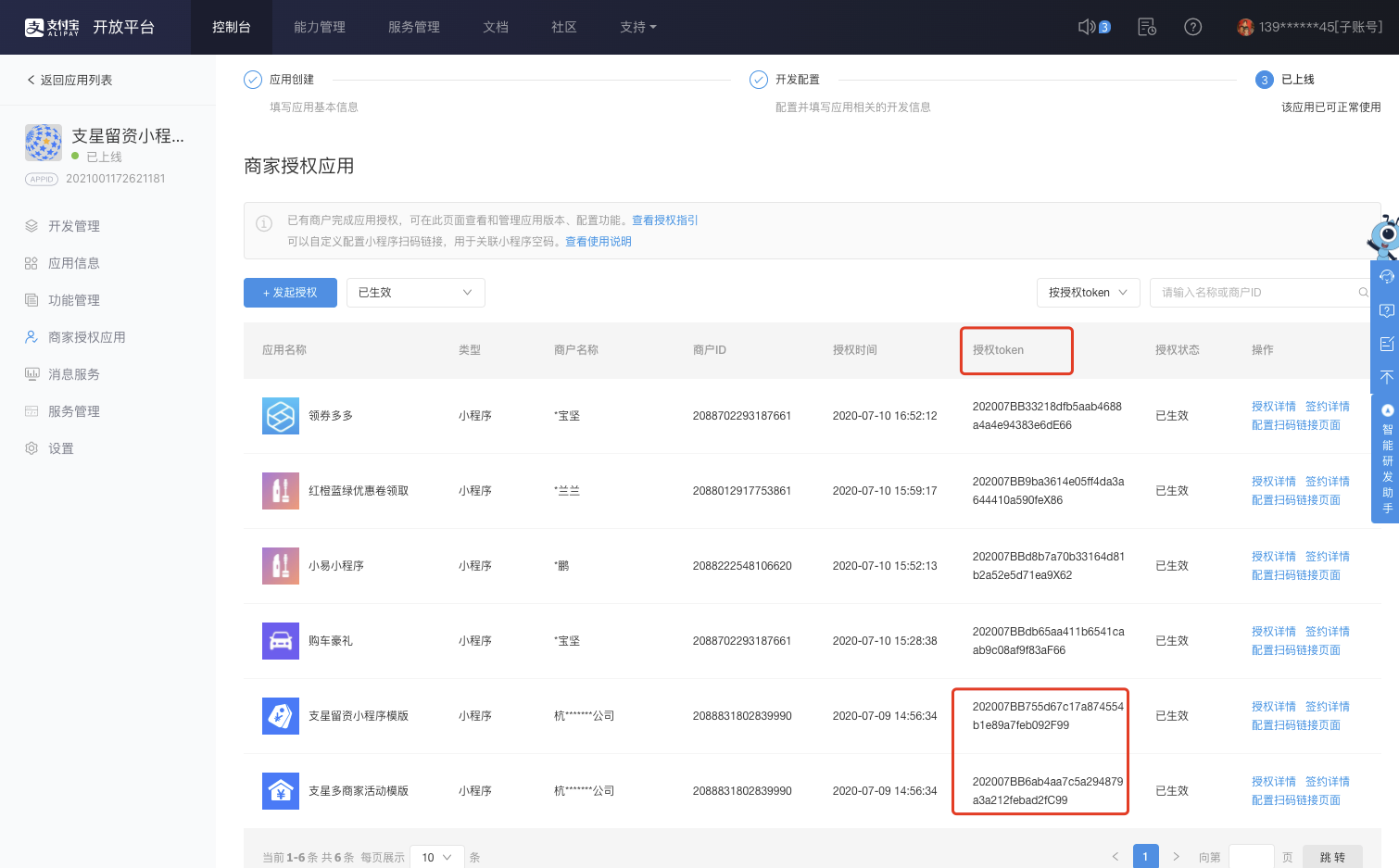Screen dimensions: 1399x868
Task: Click the 设置 gear icon
Action: pyautogui.click(x=32, y=448)
